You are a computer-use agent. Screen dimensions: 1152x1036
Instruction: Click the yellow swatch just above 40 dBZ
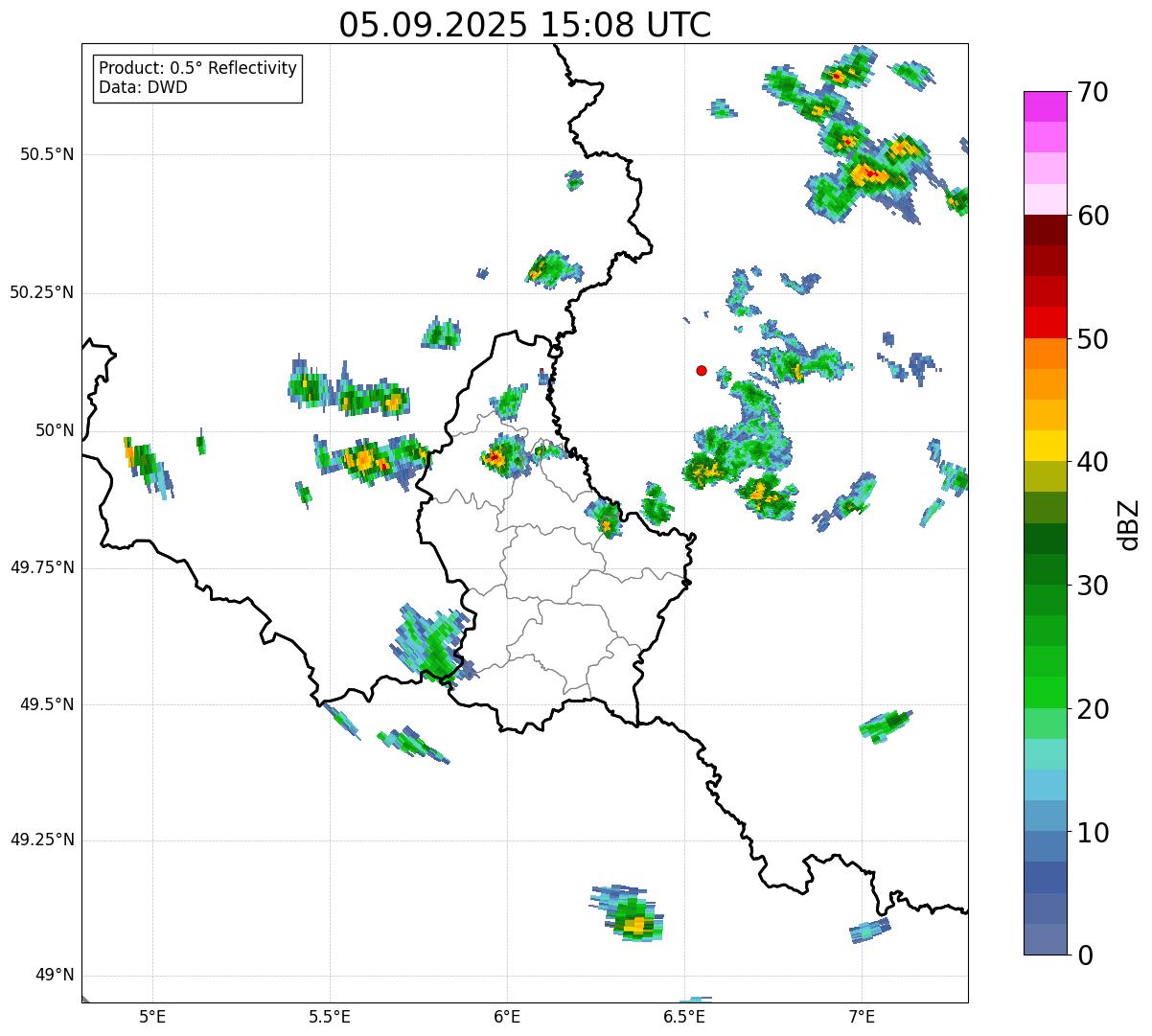tap(1044, 446)
